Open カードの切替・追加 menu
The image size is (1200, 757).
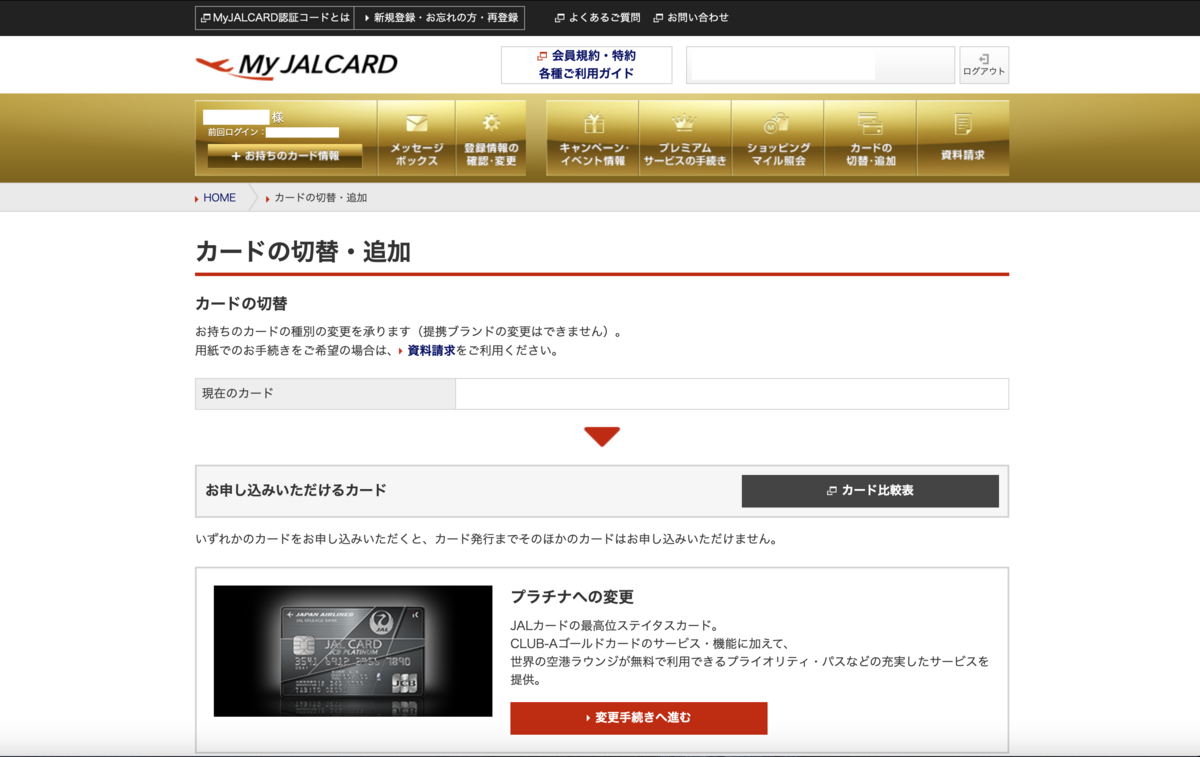pyautogui.click(x=870, y=138)
